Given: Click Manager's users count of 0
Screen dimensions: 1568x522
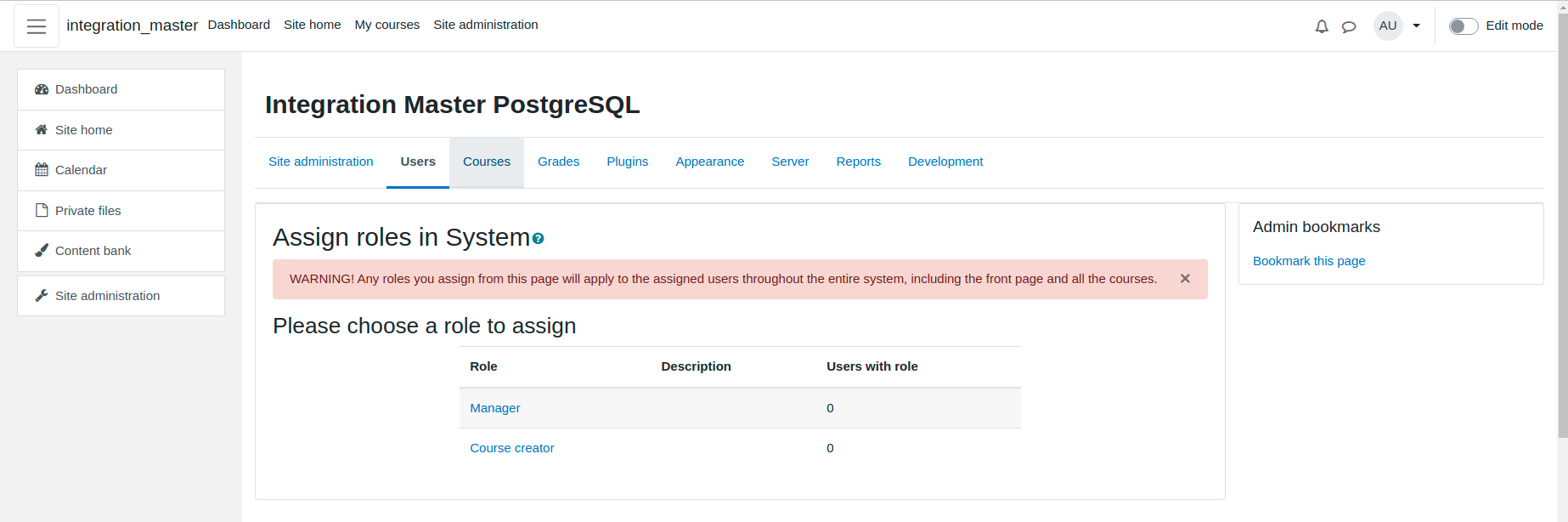Looking at the screenshot, I should pyautogui.click(x=831, y=408).
